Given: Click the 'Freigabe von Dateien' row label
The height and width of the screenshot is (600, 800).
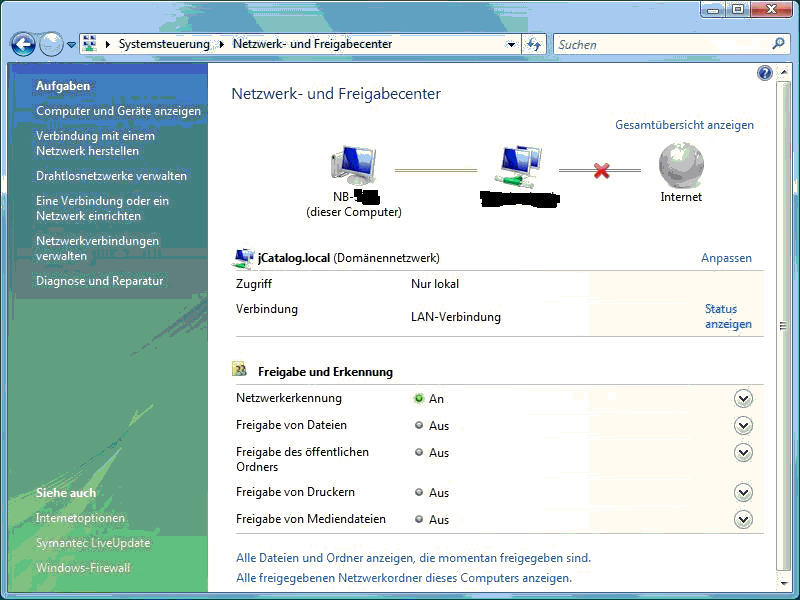Looking at the screenshot, I should point(291,425).
